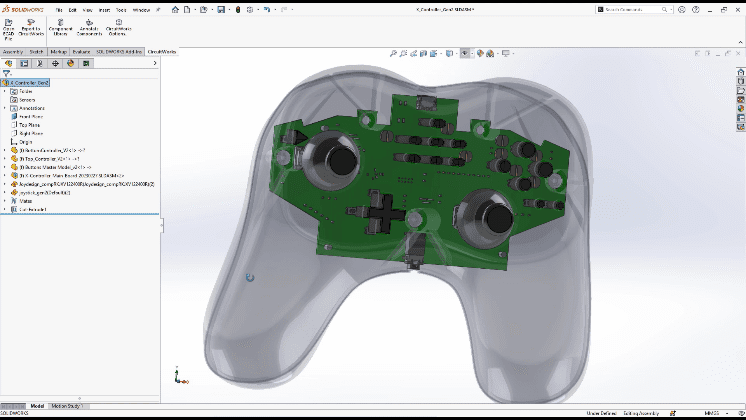
Task: Open New document dropdown arrow
Action: pos(194,10)
